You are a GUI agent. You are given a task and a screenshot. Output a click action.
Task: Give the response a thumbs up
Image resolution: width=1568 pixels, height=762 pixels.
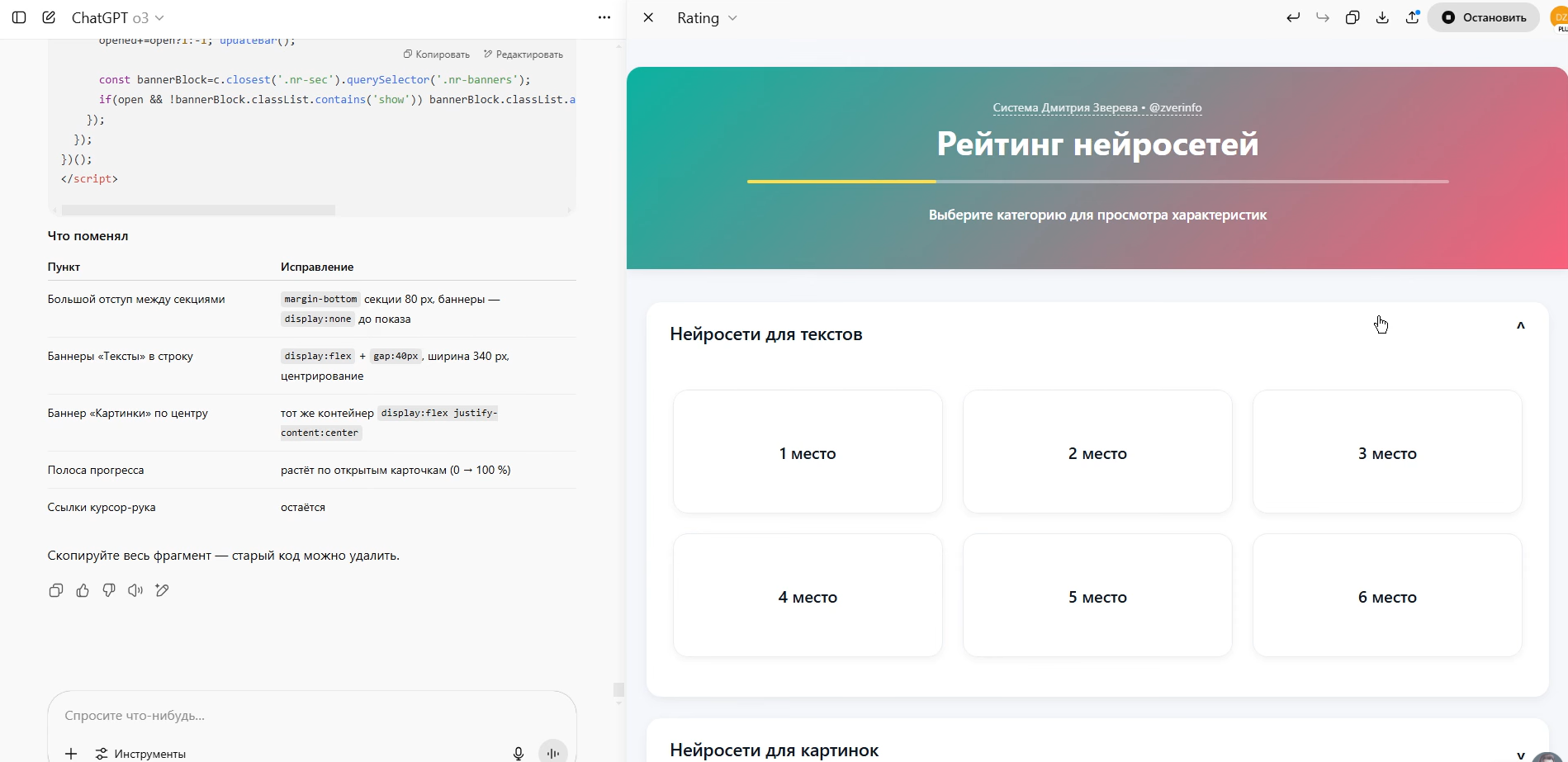pyautogui.click(x=83, y=590)
